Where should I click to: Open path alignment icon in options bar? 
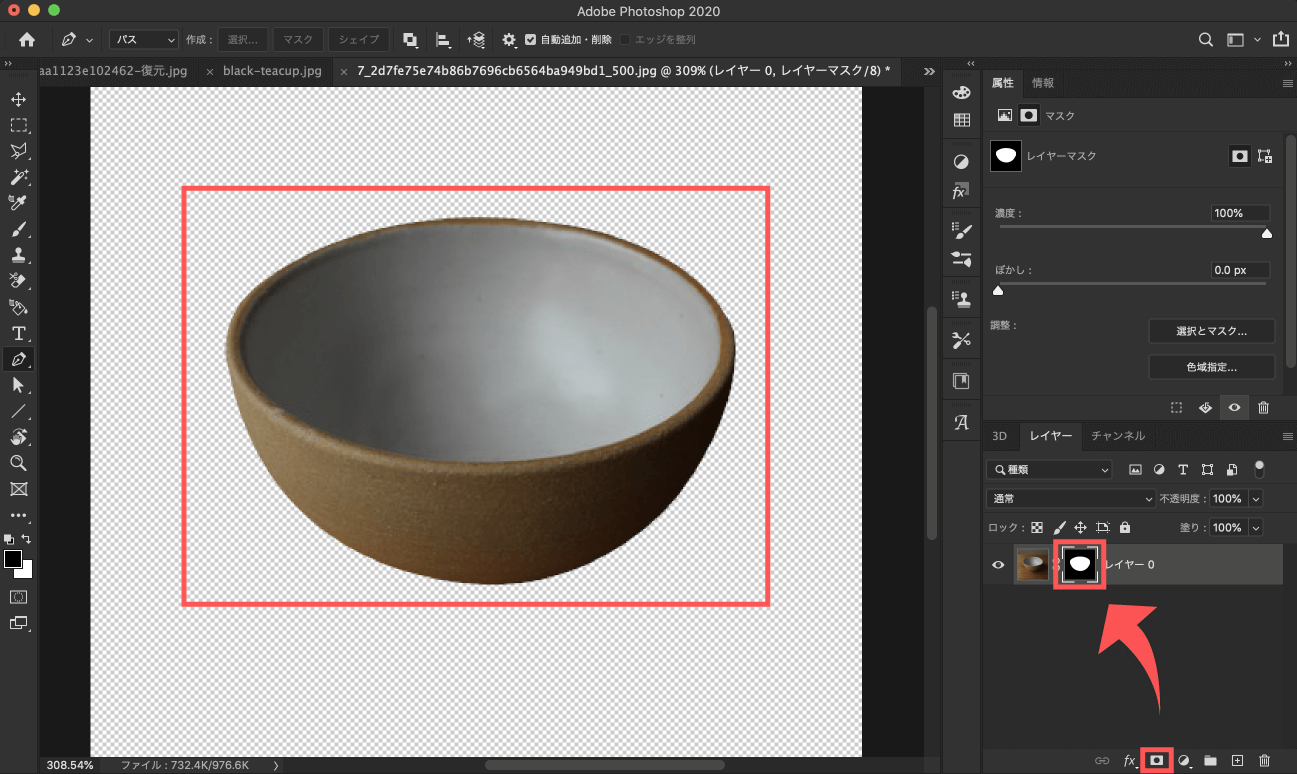pos(444,40)
